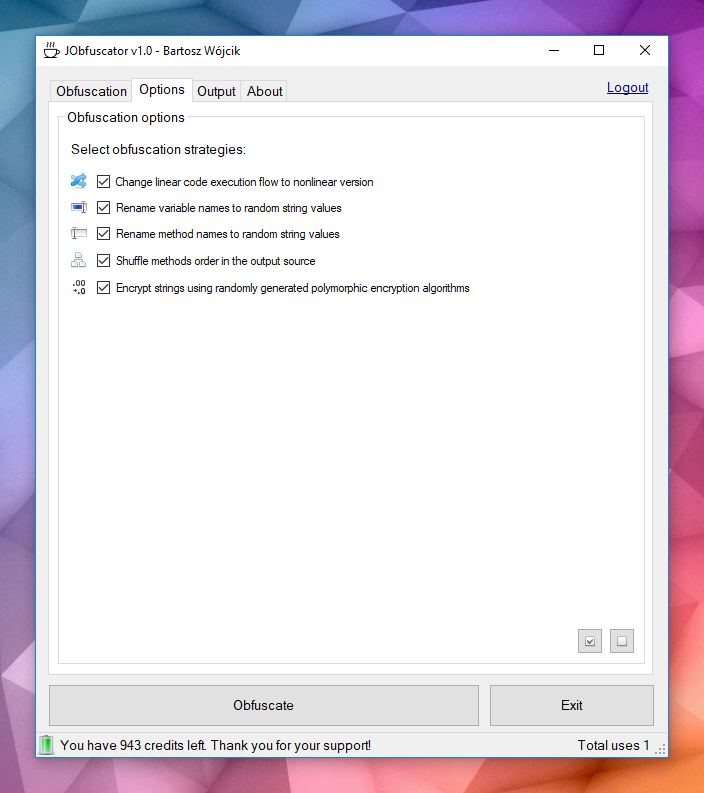704x793 pixels.
Task: Deselect all strategies with the uncheck-all button
Action: [x=622, y=641]
